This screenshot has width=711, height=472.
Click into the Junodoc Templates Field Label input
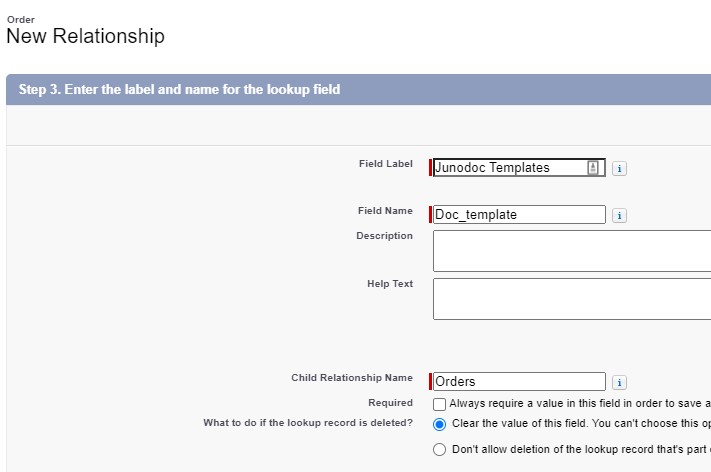coord(519,167)
